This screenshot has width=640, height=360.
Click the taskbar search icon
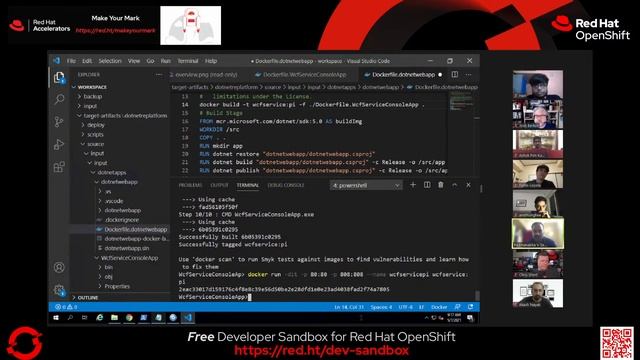(x=70, y=318)
